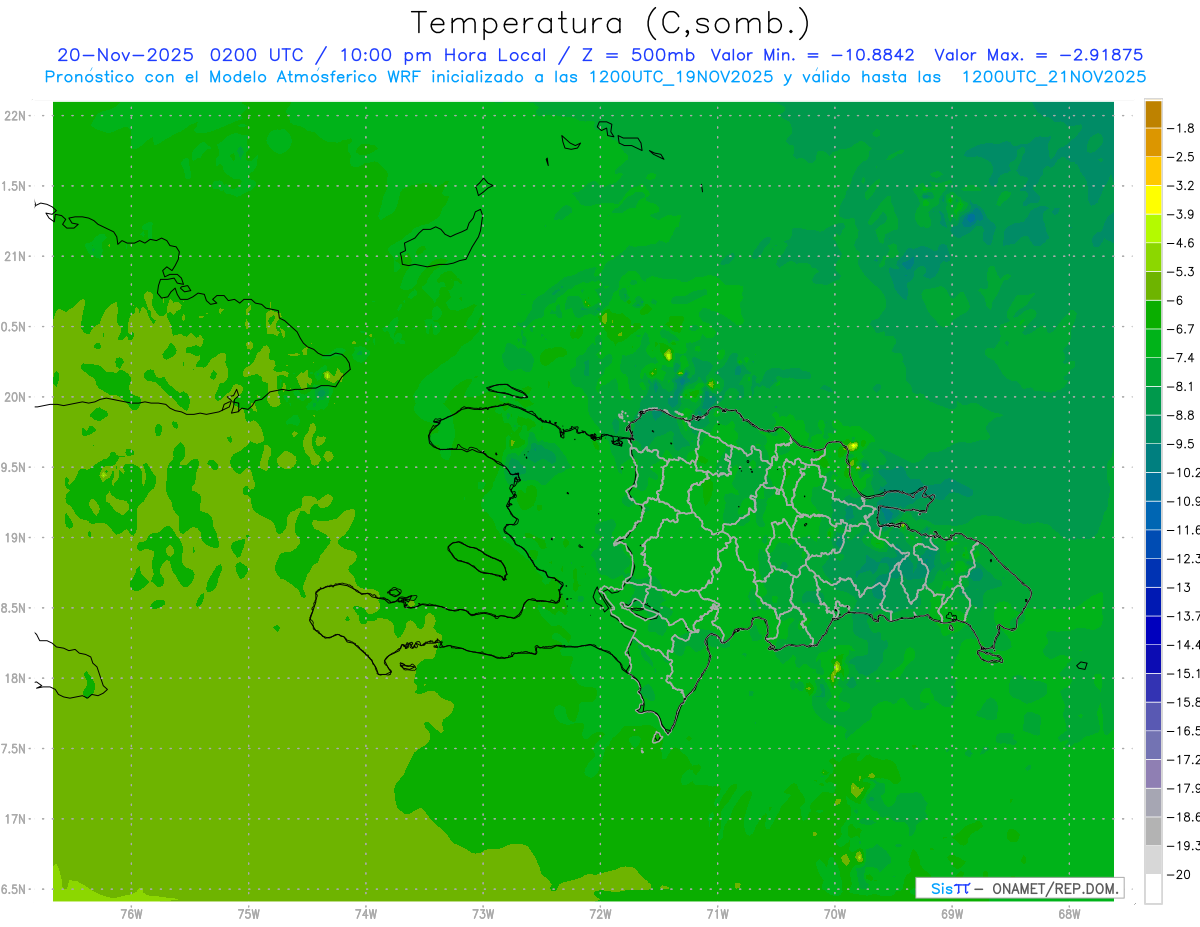This screenshot has width=1200, height=927.
Task: Click the '19N' latitude label
Action: coord(16,538)
